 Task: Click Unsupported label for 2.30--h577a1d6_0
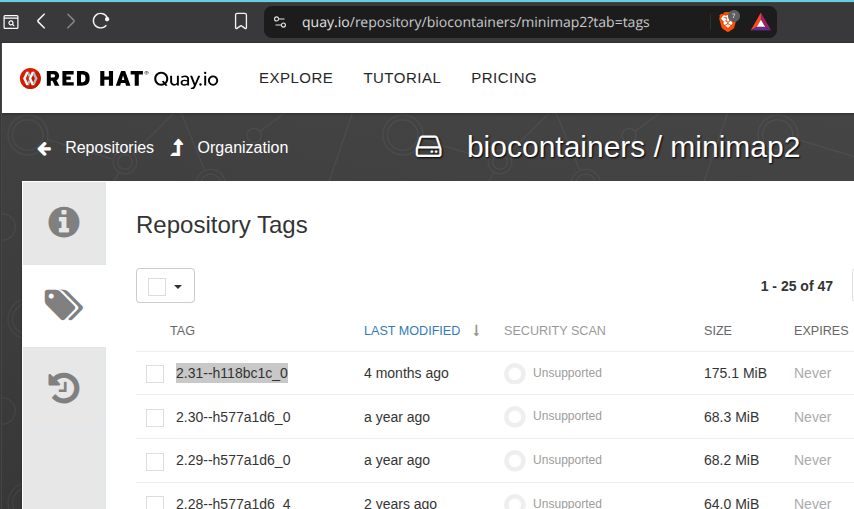point(567,416)
